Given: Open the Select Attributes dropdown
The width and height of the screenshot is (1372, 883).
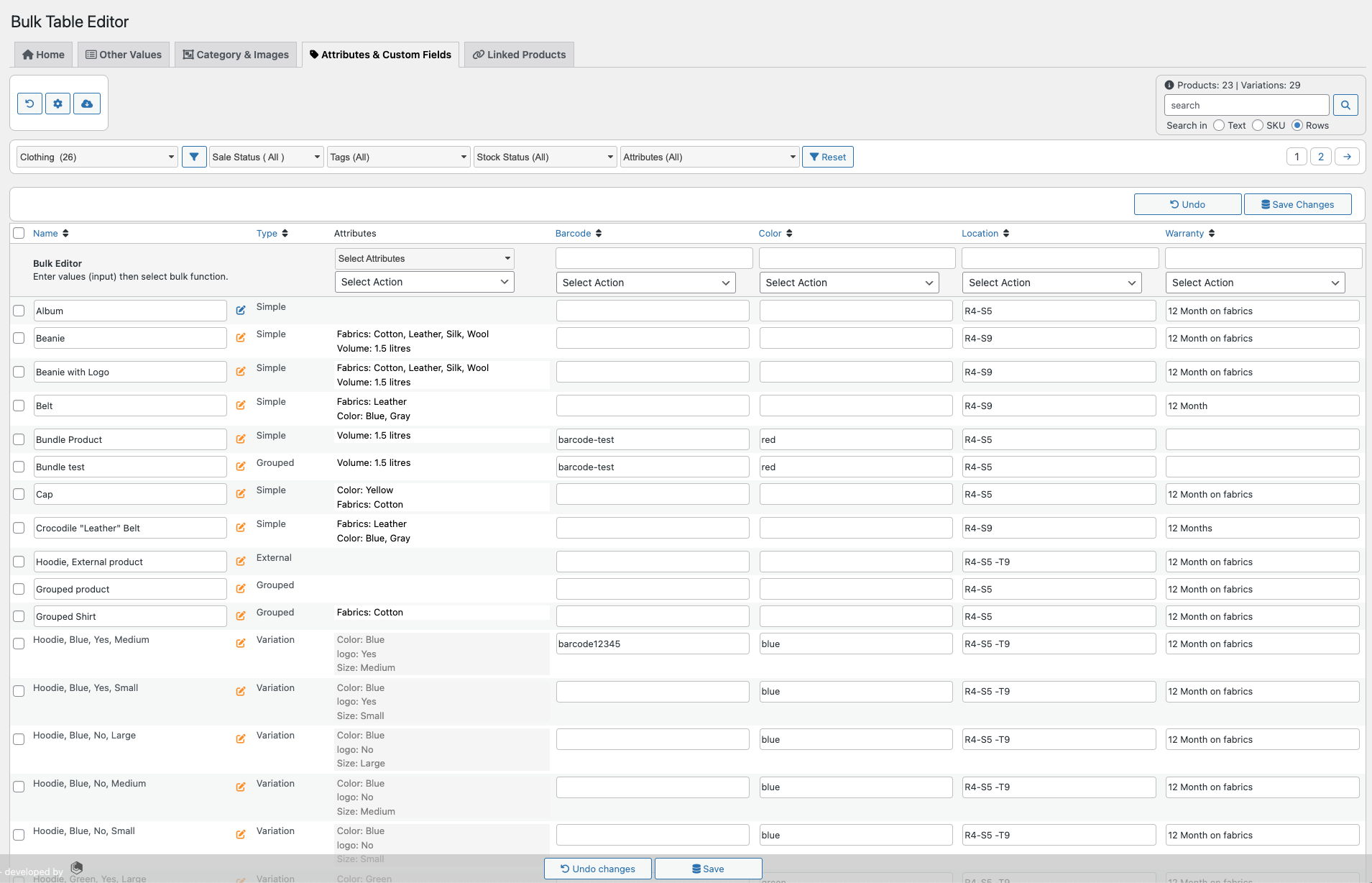Looking at the screenshot, I should click(x=423, y=258).
